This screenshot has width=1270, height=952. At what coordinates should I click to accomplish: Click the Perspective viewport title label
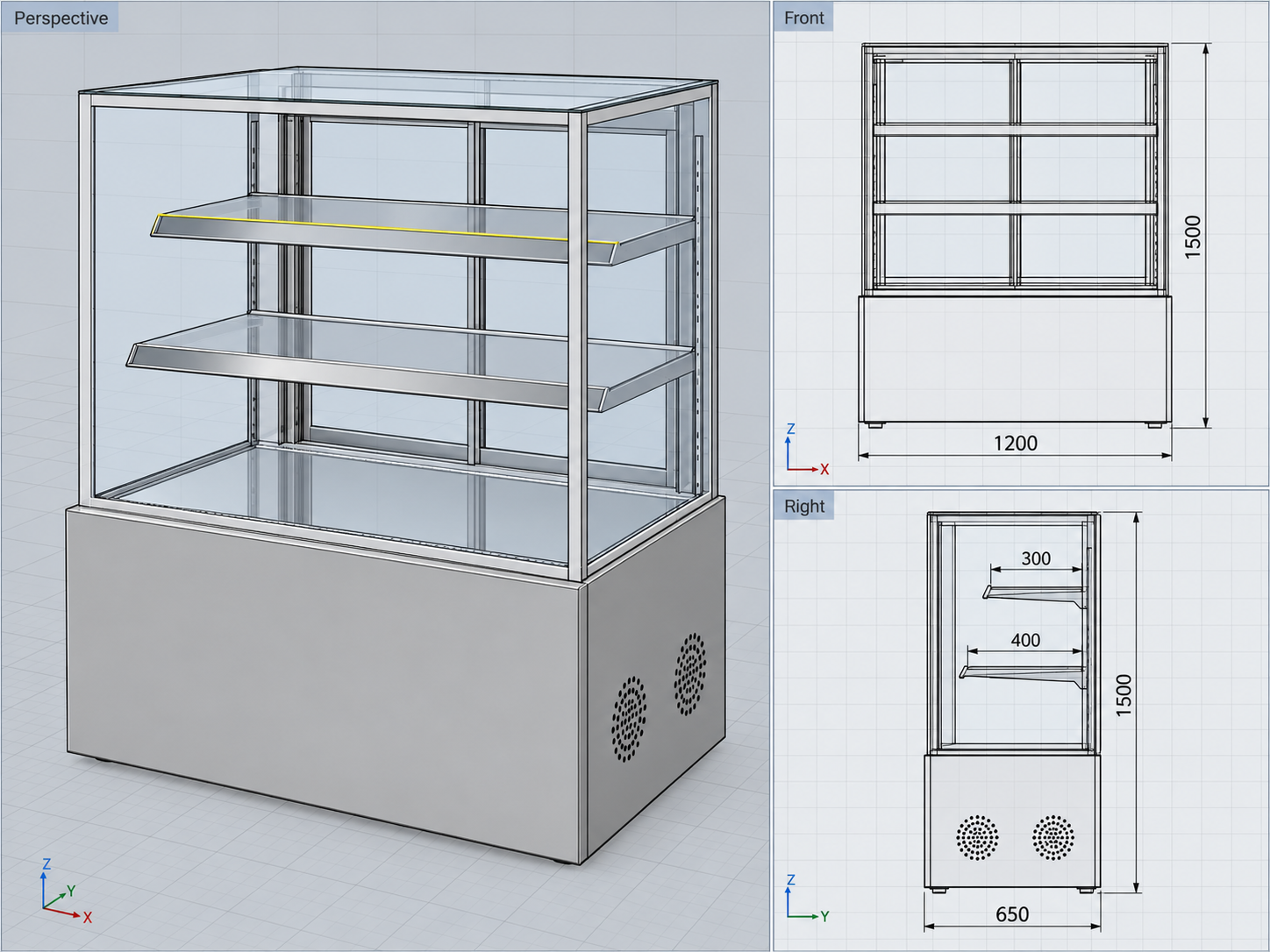(61, 18)
